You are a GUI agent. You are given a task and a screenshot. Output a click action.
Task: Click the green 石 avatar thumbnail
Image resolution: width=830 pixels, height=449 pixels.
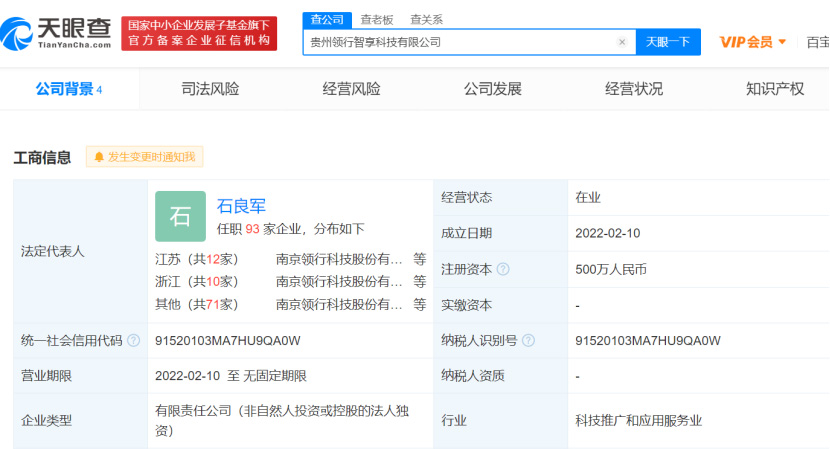181,217
